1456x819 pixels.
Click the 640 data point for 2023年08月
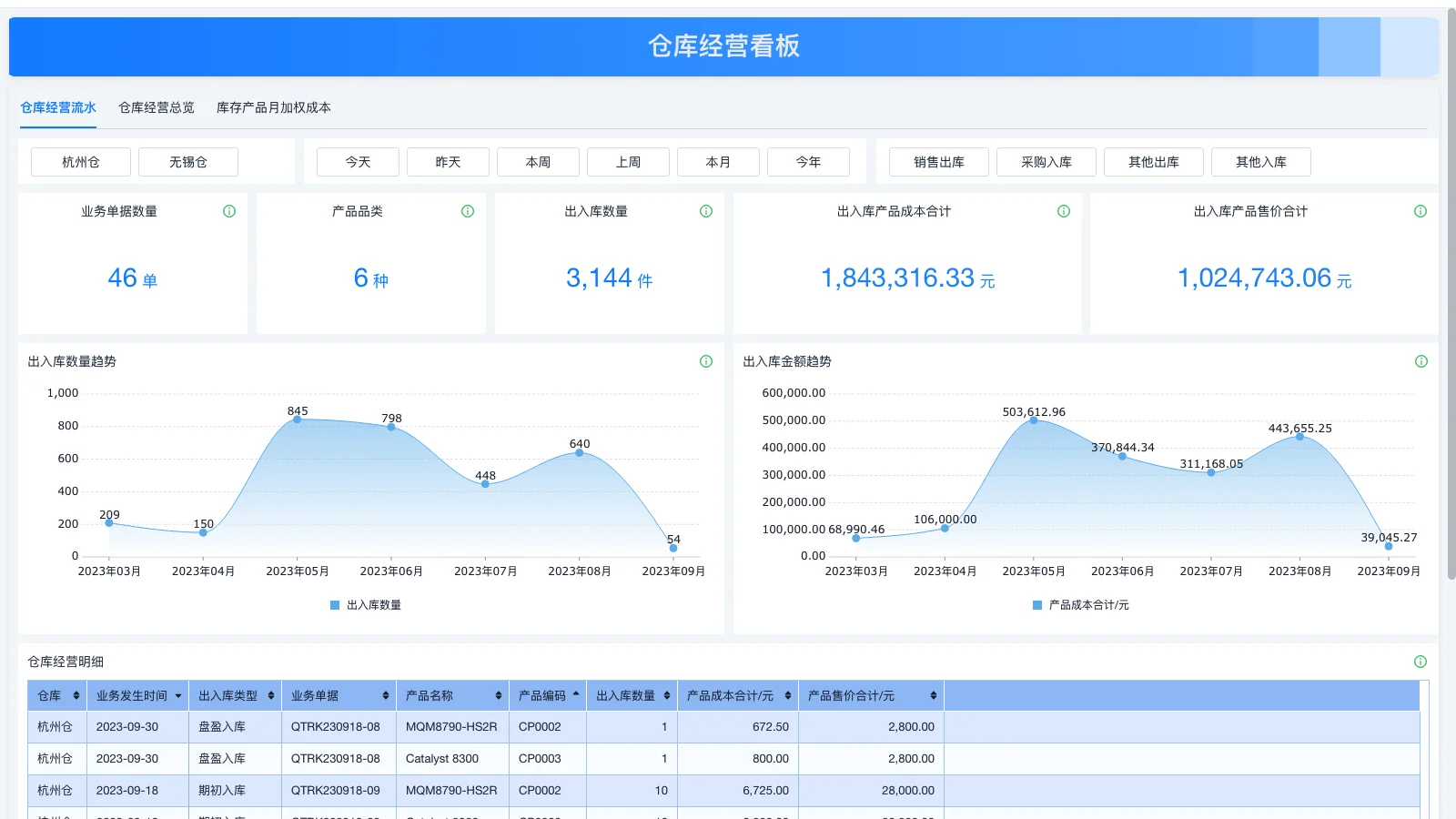tap(579, 452)
